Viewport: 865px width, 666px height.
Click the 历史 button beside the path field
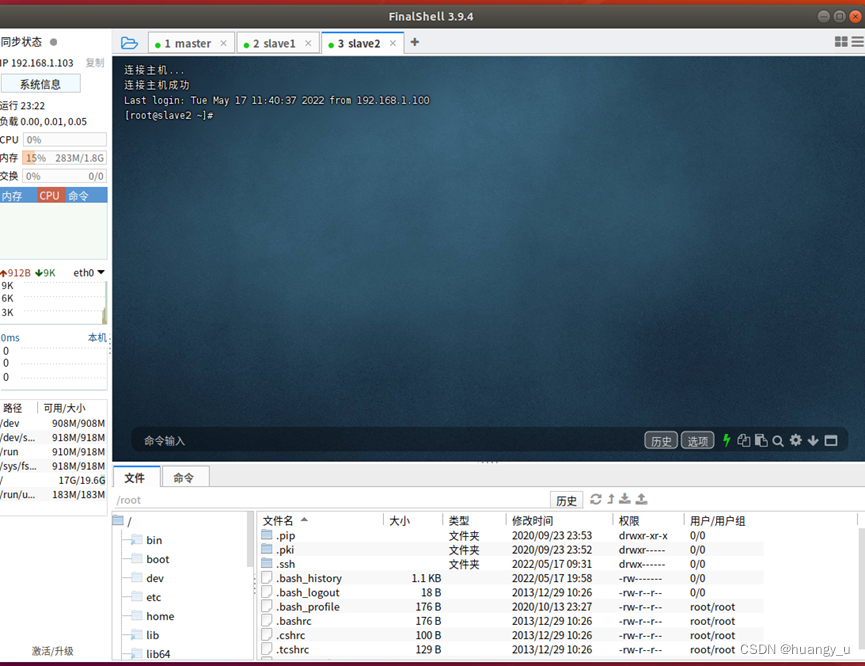pyautogui.click(x=567, y=500)
